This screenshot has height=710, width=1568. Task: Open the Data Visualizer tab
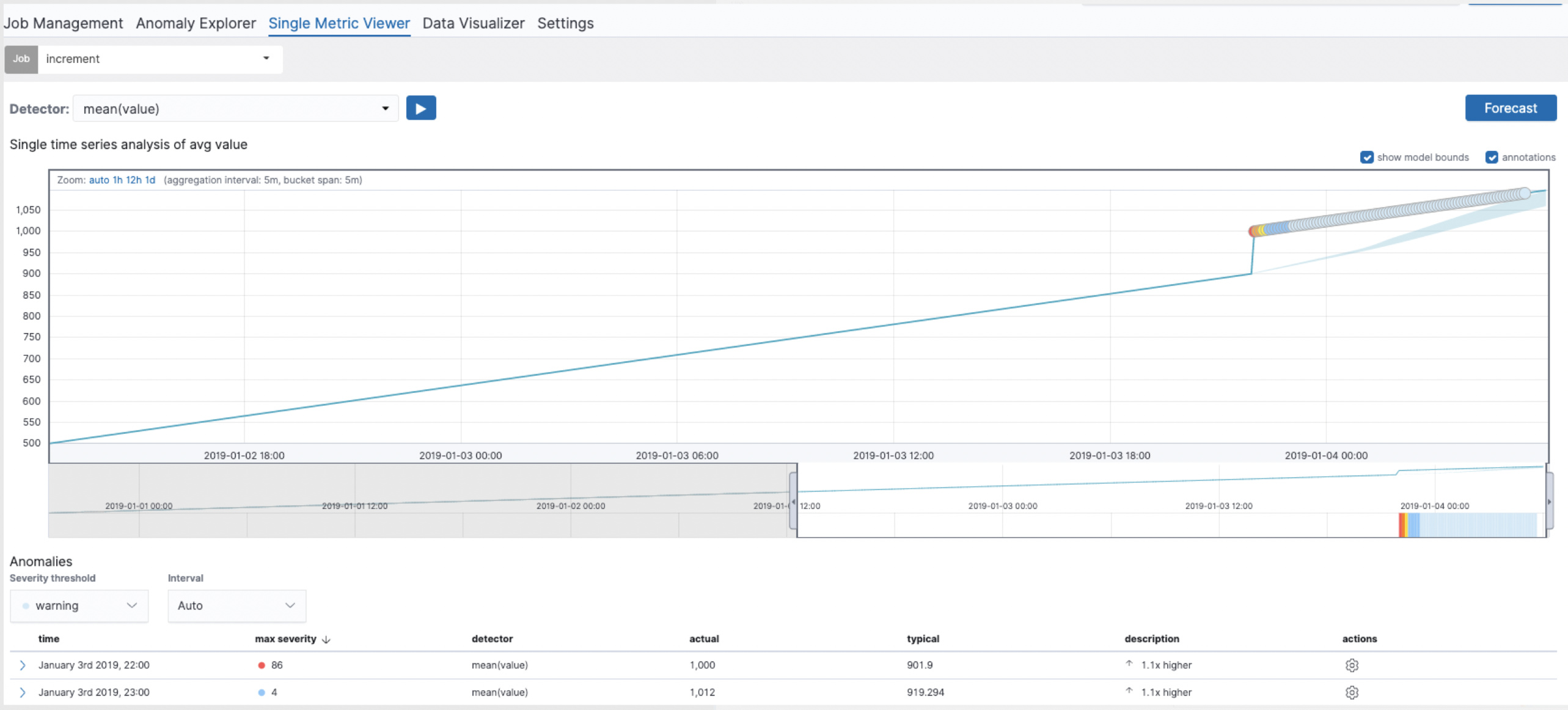[x=473, y=23]
